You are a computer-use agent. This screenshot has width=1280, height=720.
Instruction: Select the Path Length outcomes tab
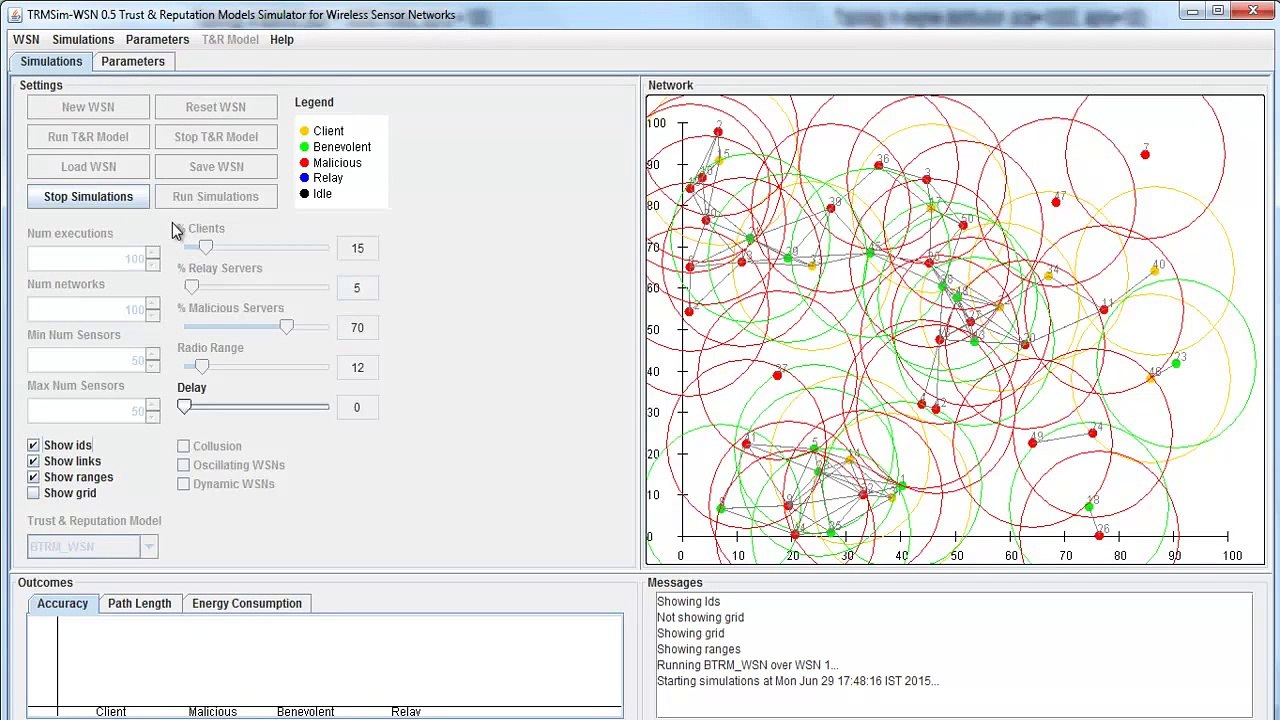(140, 603)
